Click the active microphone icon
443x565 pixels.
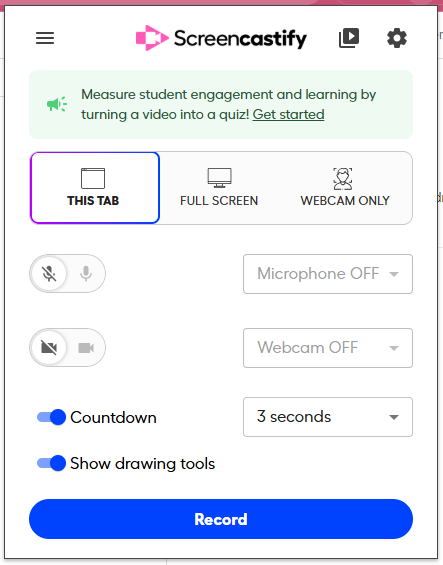pyautogui.click(x=86, y=273)
